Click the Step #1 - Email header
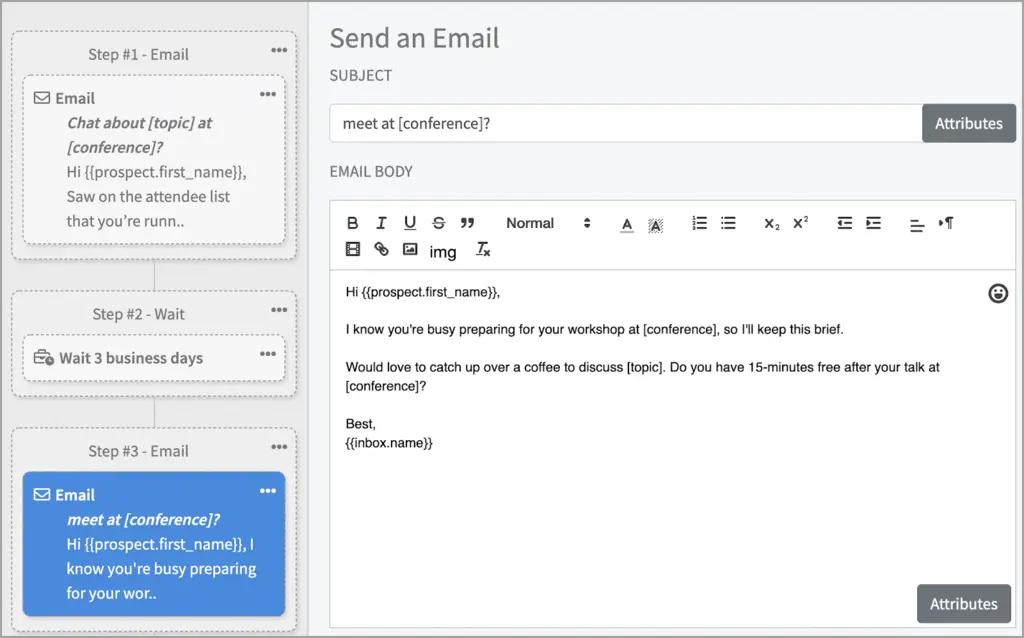 point(138,54)
